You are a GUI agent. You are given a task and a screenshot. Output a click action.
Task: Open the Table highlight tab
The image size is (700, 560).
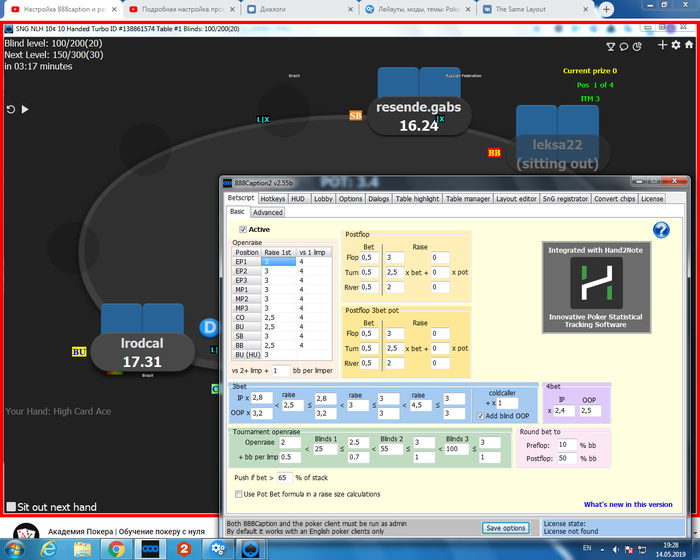[x=417, y=199]
